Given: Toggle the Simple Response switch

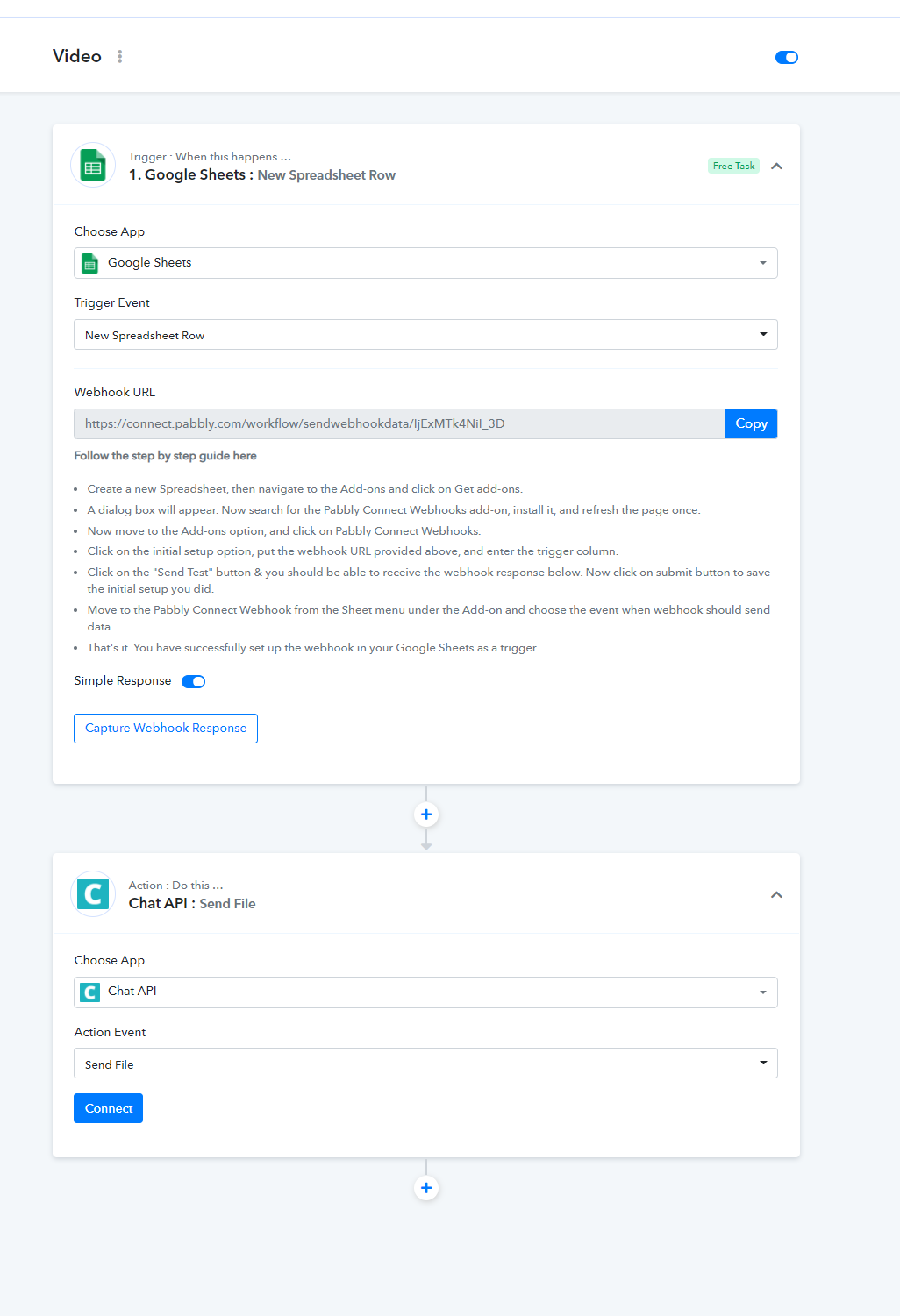Looking at the screenshot, I should (193, 681).
